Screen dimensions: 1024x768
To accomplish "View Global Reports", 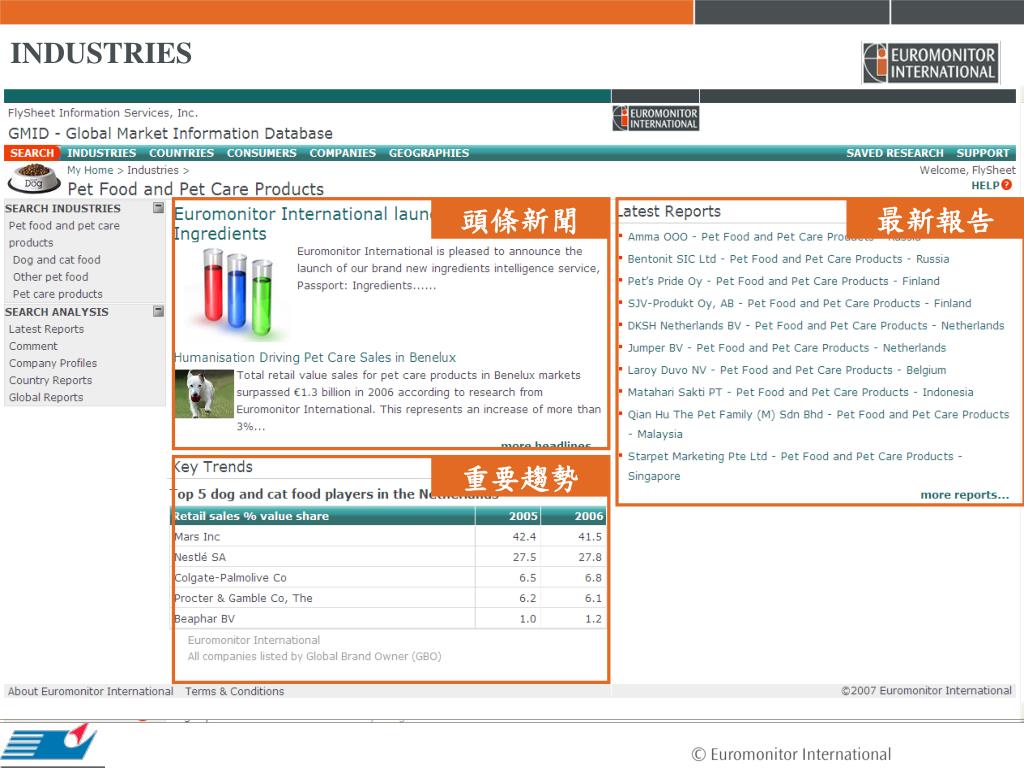I will tap(46, 397).
